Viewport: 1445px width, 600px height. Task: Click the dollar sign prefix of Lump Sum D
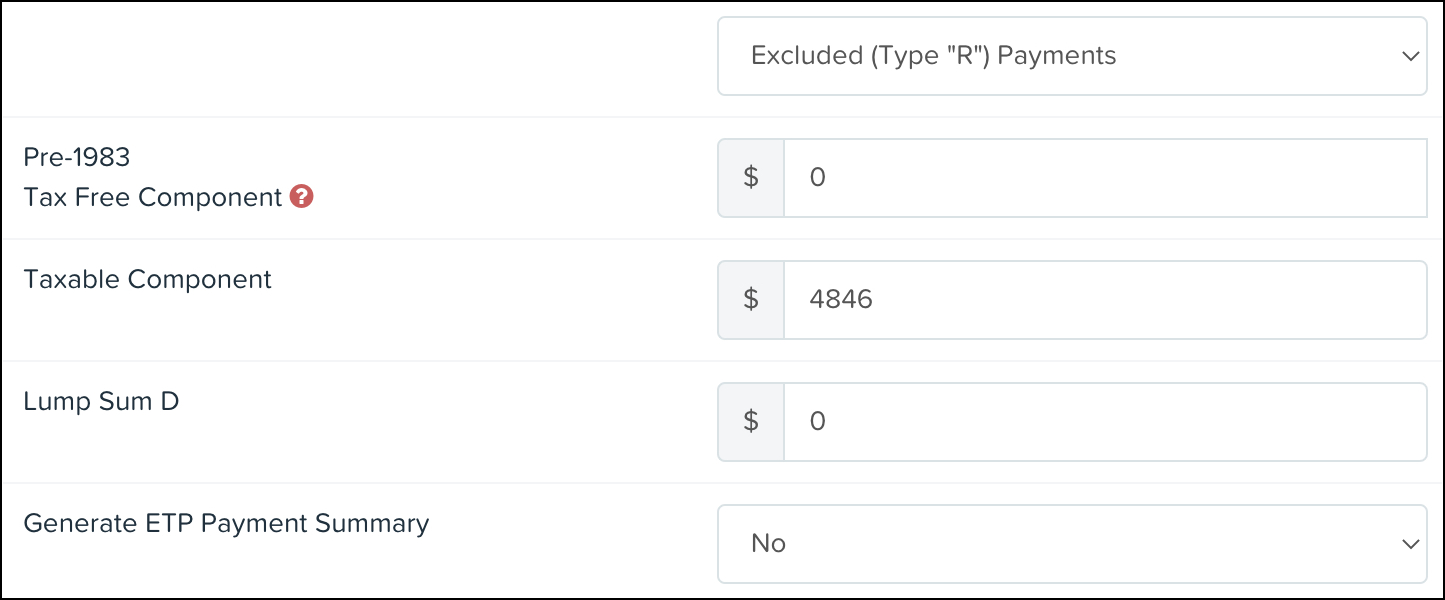751,422
